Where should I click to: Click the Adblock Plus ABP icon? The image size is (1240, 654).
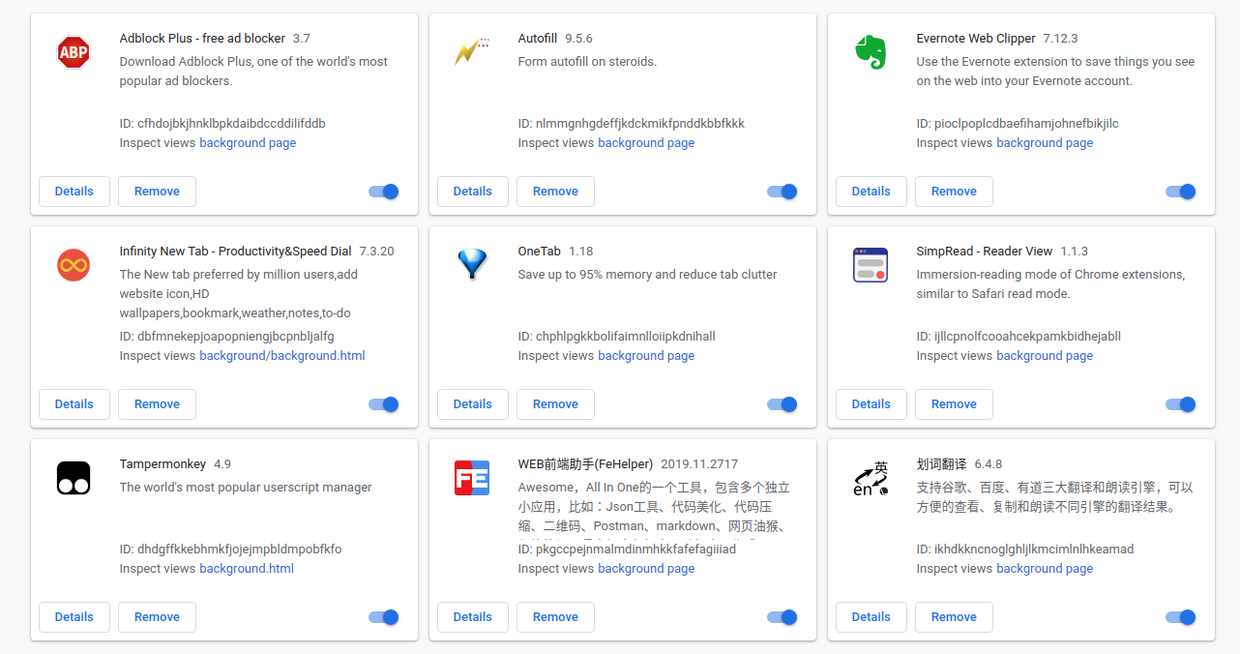point(74,52)
